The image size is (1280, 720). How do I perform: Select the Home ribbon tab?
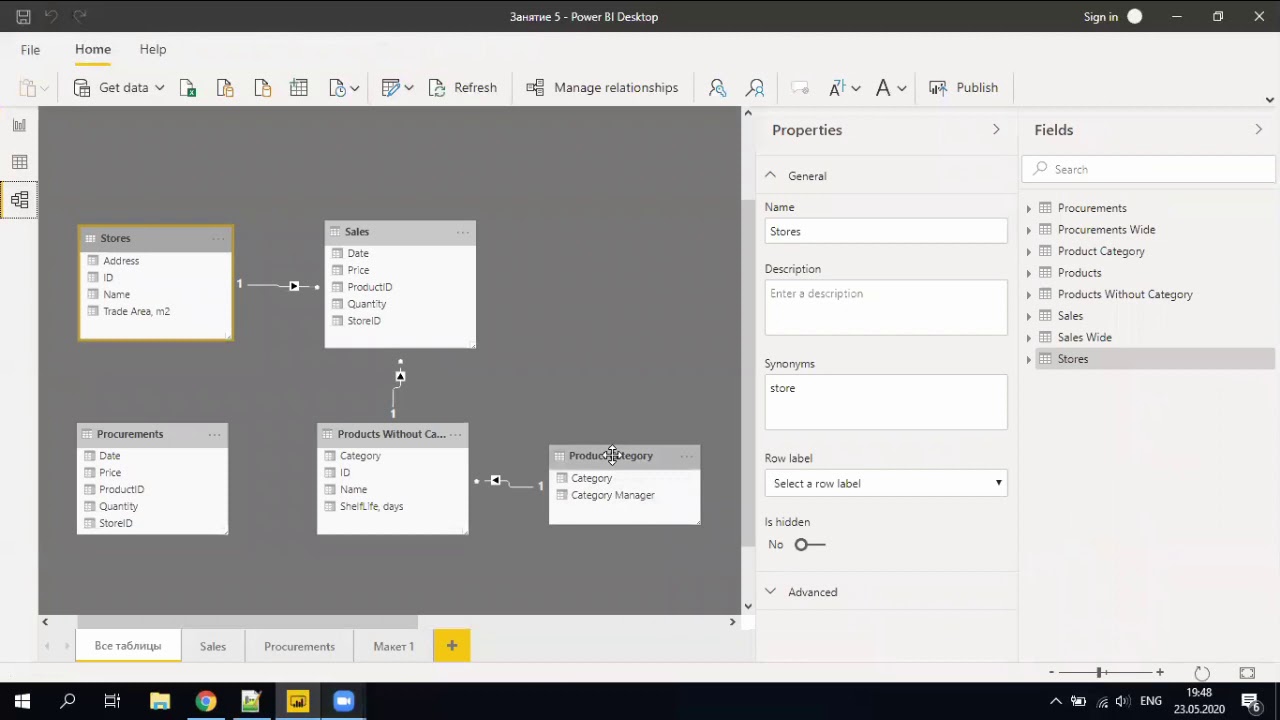93,49
